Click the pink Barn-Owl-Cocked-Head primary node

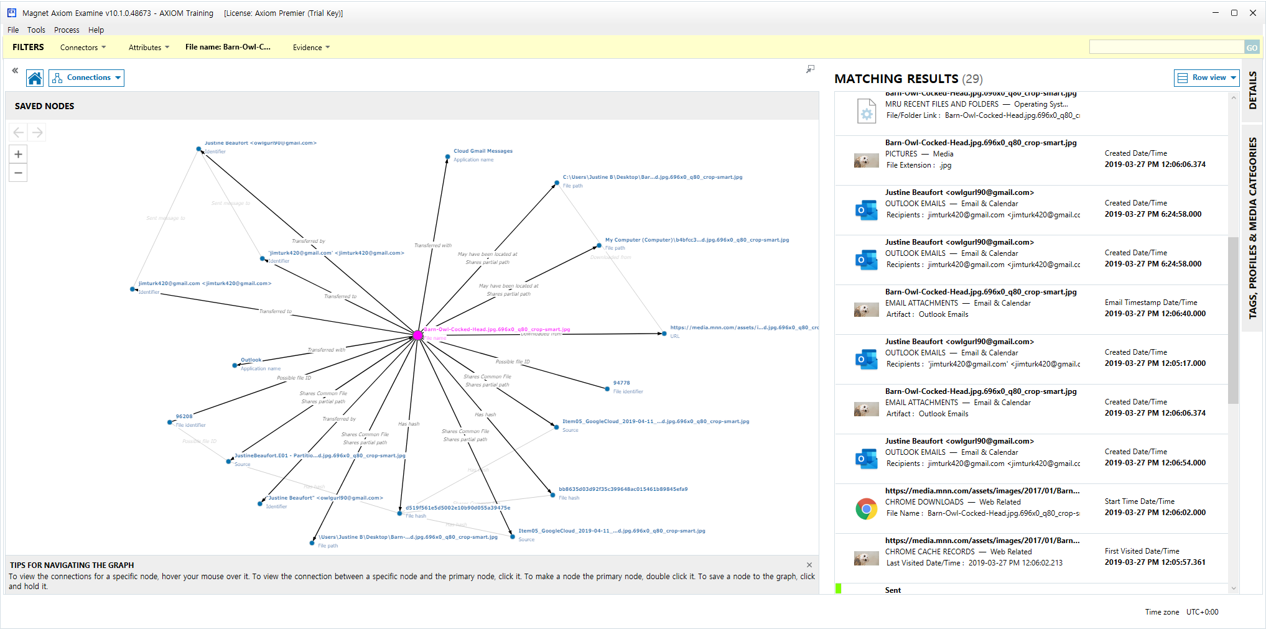pos(418,335)
